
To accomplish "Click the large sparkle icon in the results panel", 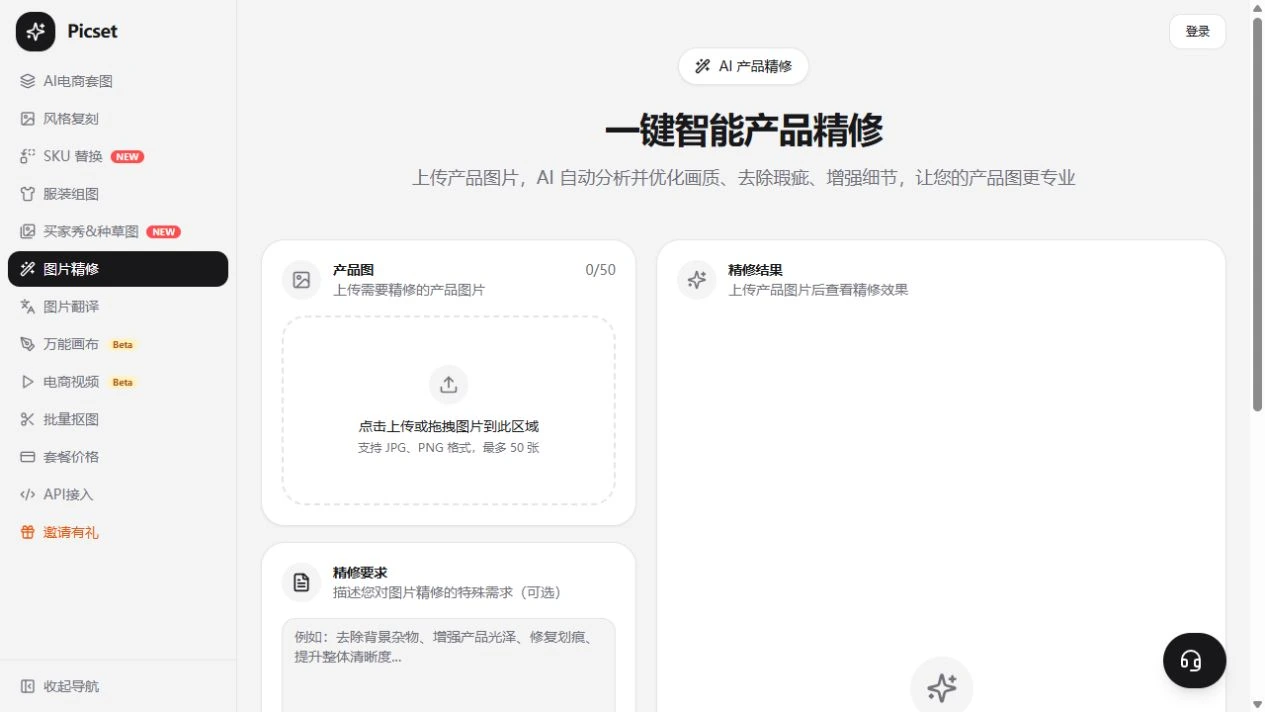I will click(x=941, y=687).
